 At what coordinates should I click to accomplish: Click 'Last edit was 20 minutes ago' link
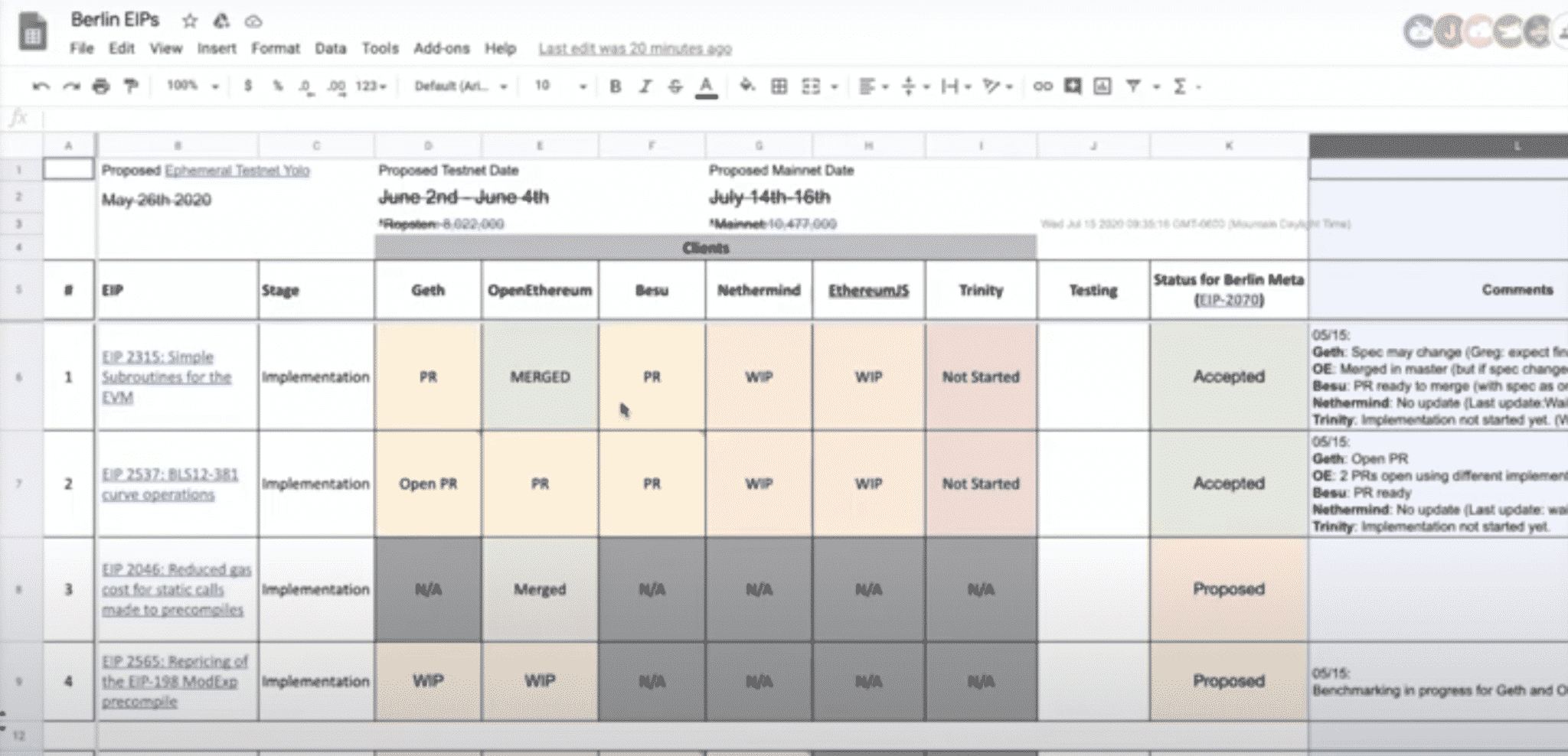pyautogui.click(x=635, y=49)
